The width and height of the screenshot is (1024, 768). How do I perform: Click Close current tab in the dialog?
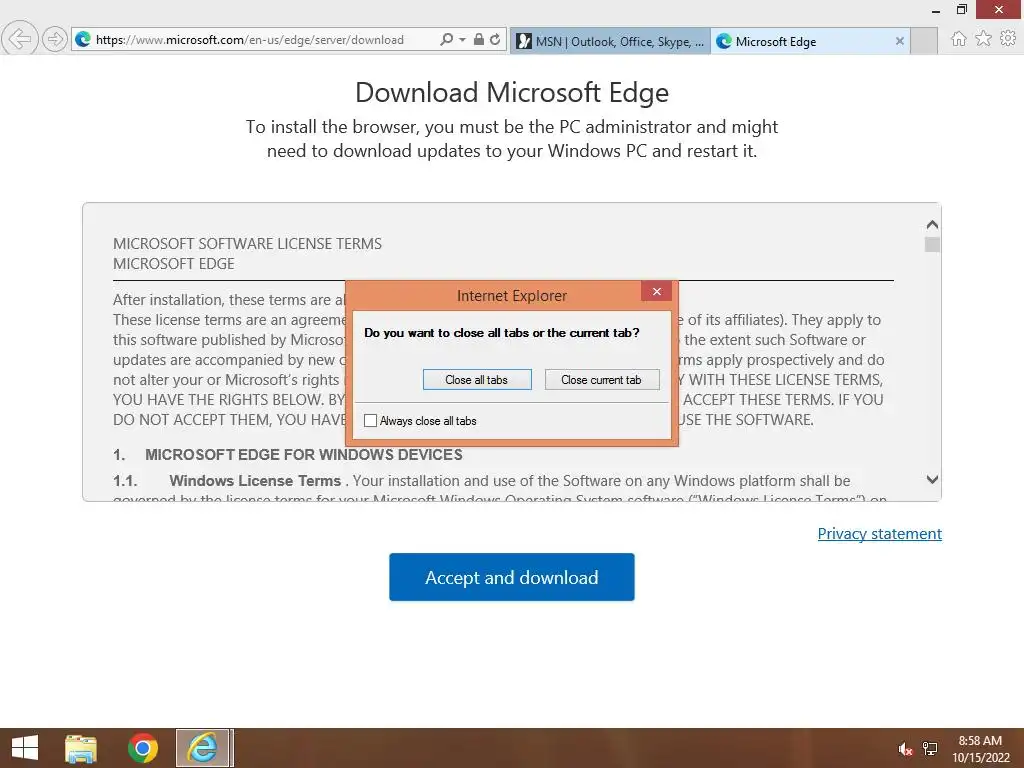tap(601, 379)
